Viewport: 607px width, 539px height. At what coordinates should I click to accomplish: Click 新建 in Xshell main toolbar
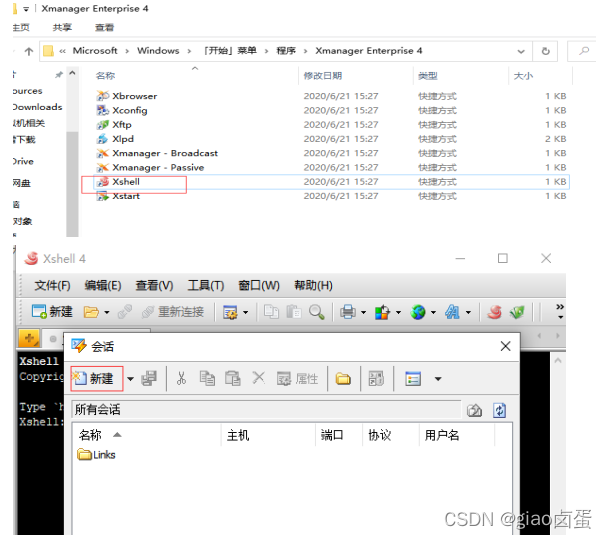click(52, 312)
